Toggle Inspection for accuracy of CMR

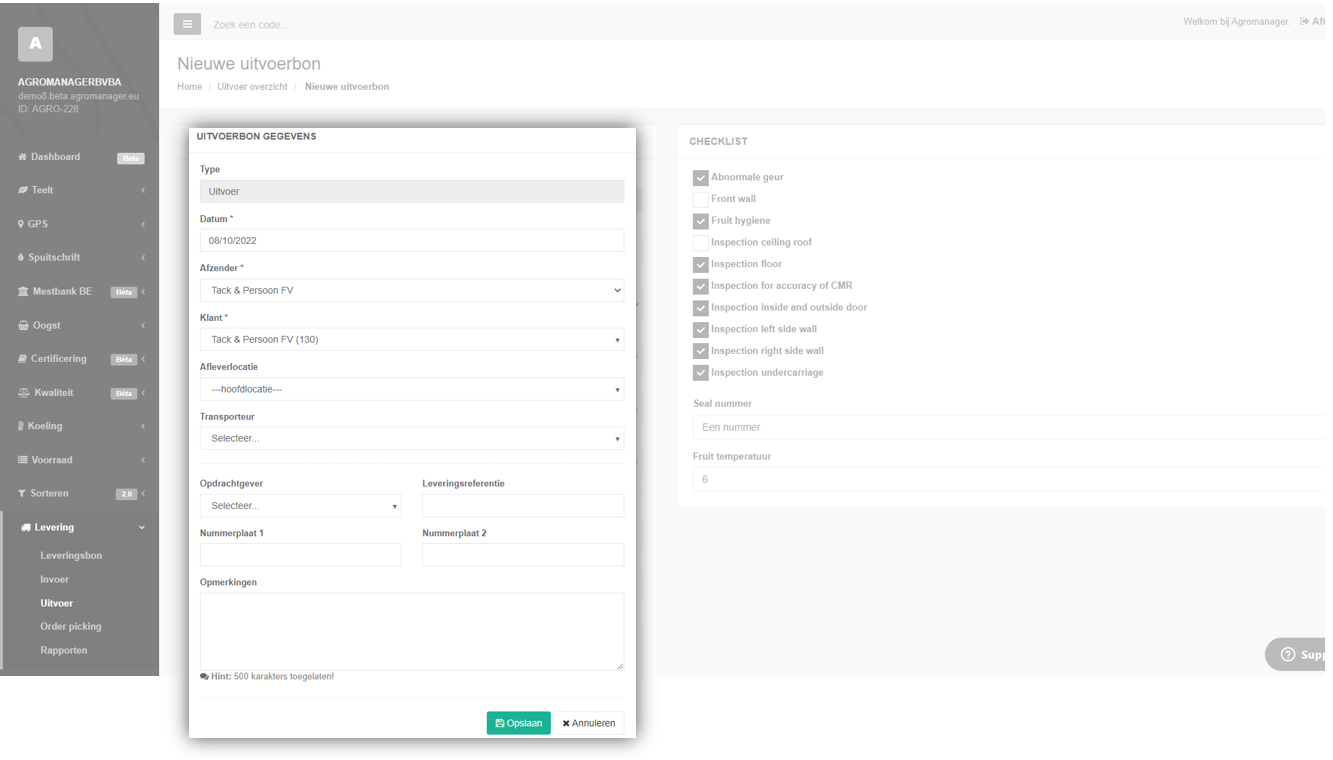pyautogui.click(x=701, y=286)
